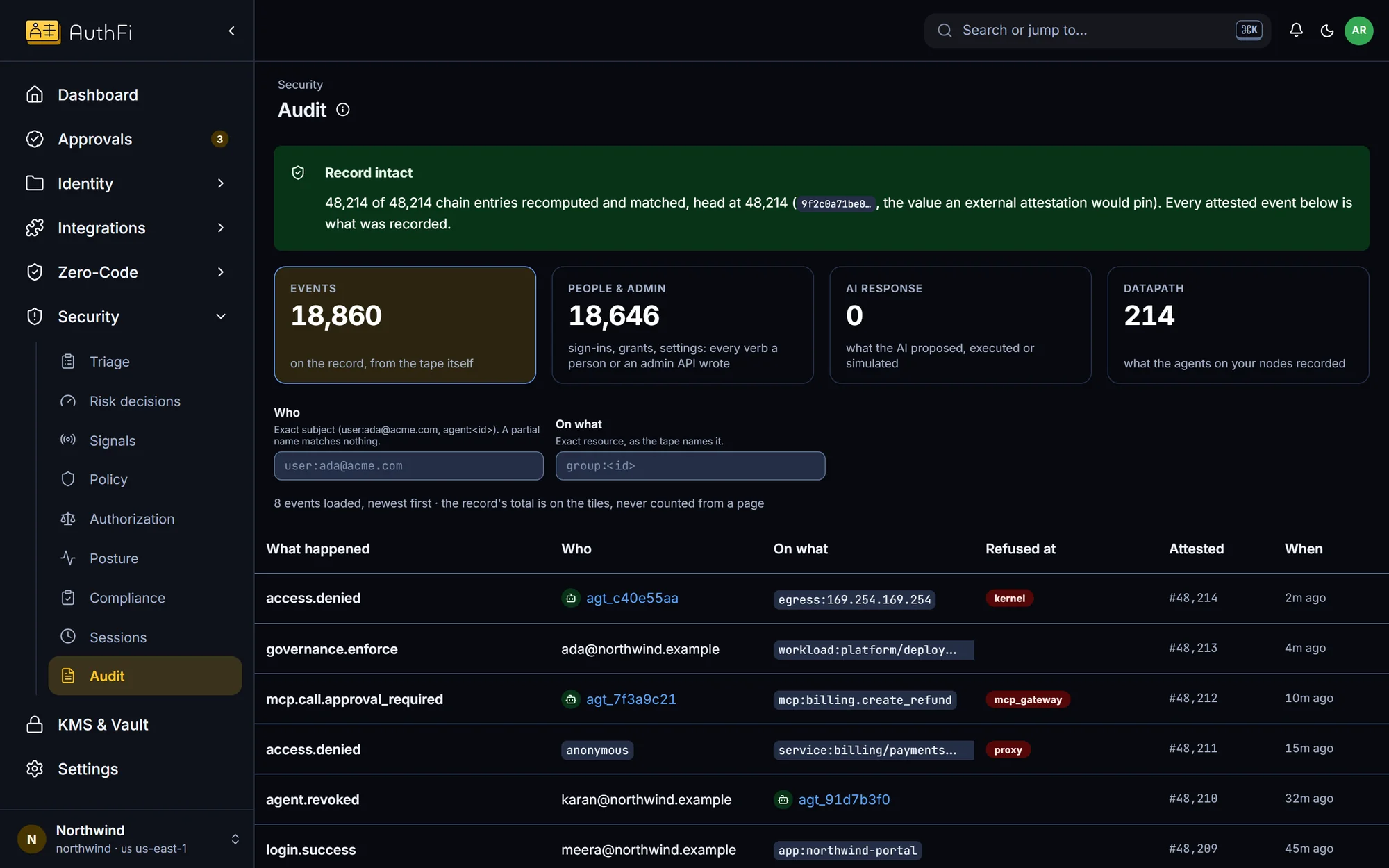Click the Signals broadcast icon
This screenshot has width=1389, height=868.
[68, 440]
